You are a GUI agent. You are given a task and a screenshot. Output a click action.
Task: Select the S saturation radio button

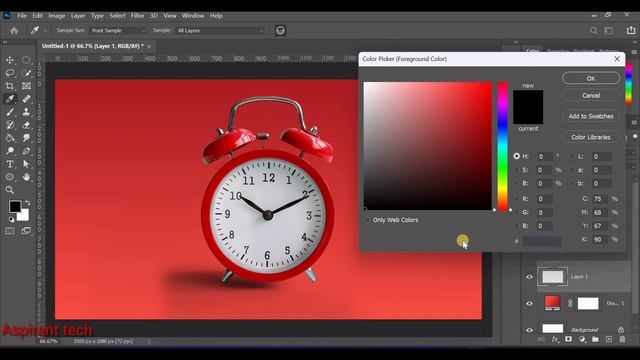click(x=517, y=170)
